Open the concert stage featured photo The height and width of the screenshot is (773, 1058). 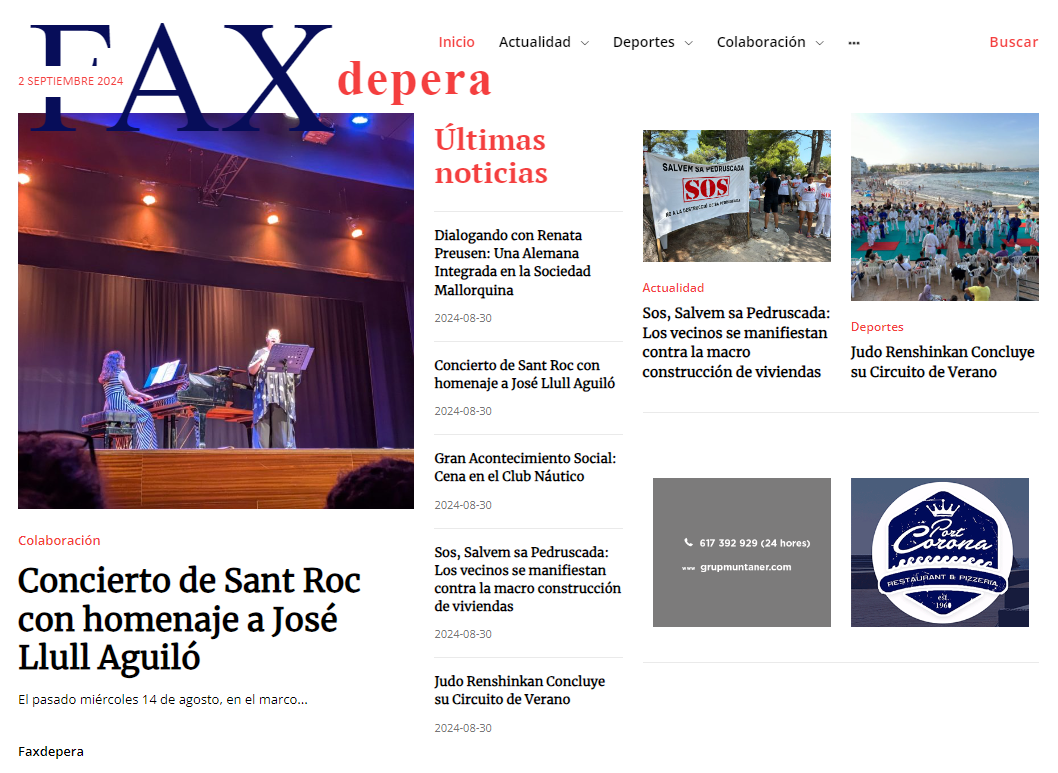pos(216,311)
